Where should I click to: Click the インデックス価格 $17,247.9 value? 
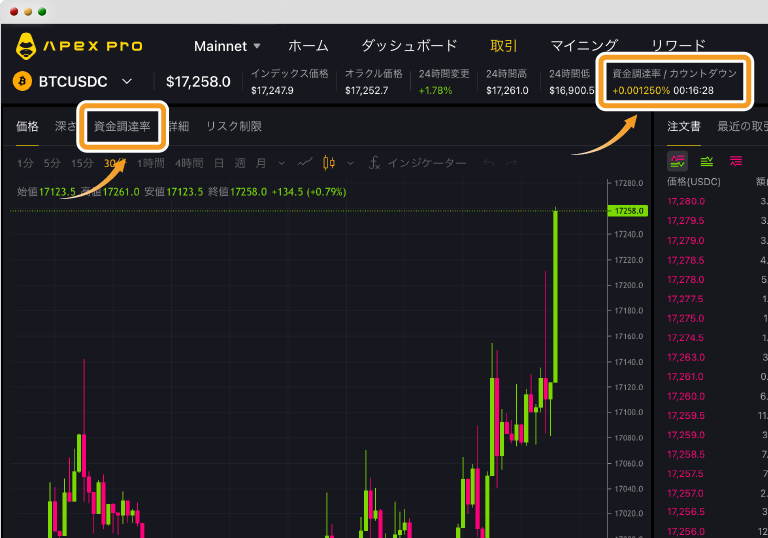click(272, 91)
